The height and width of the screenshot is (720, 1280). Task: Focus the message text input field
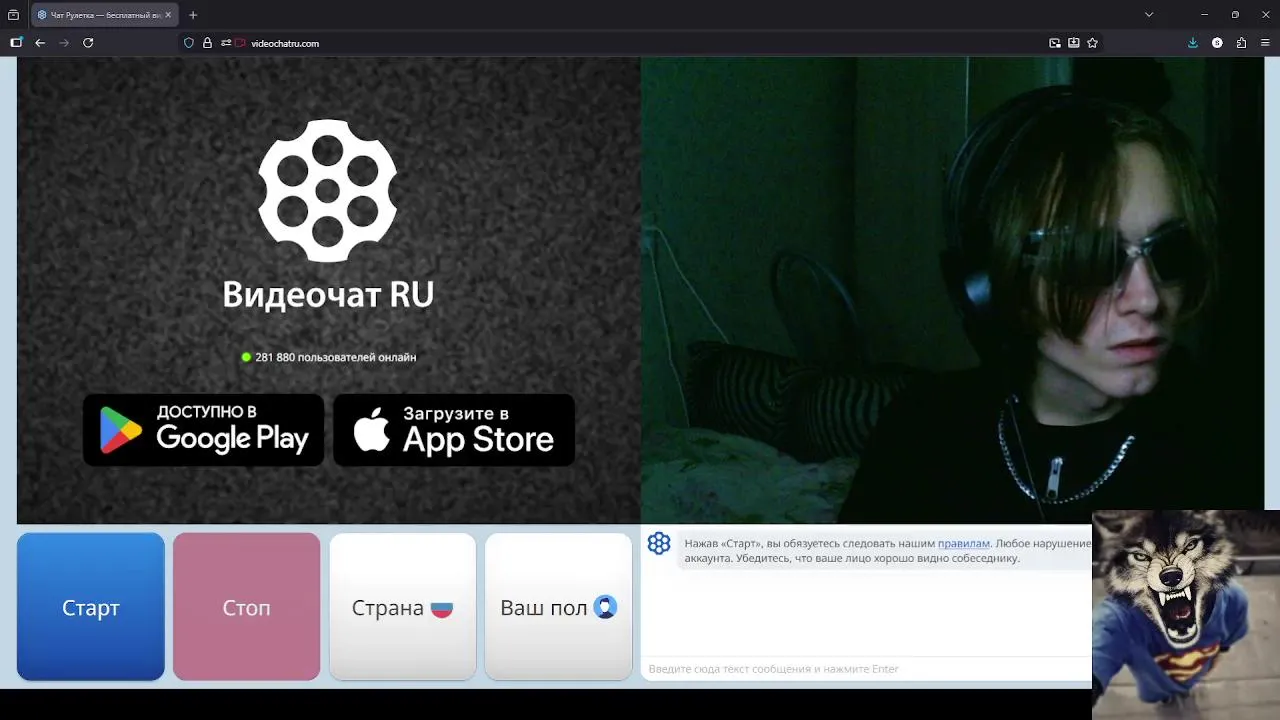tap(866, 669)
